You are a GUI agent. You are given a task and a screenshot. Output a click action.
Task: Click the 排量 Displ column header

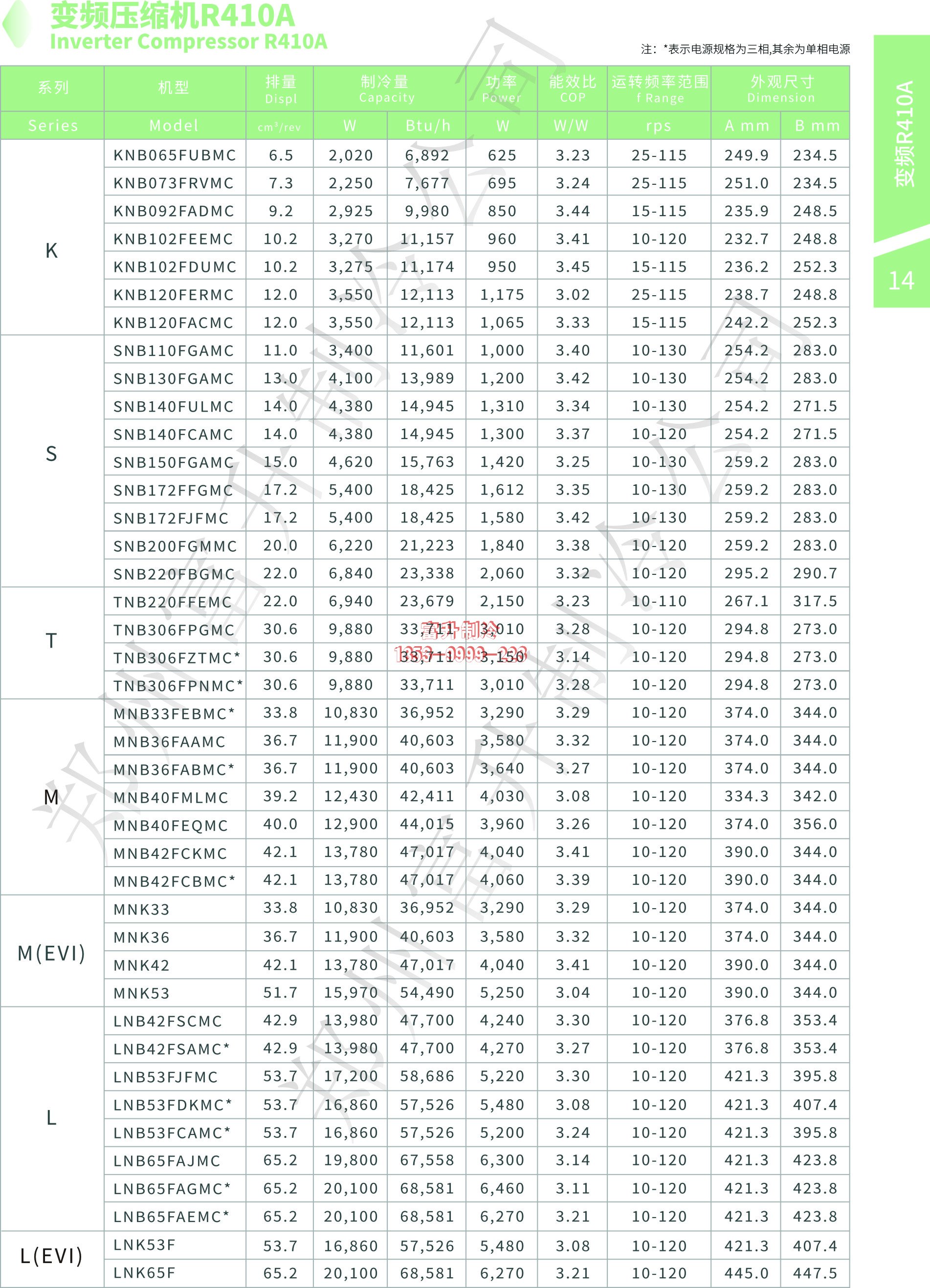pyautogui.click(x=281, y=89)
